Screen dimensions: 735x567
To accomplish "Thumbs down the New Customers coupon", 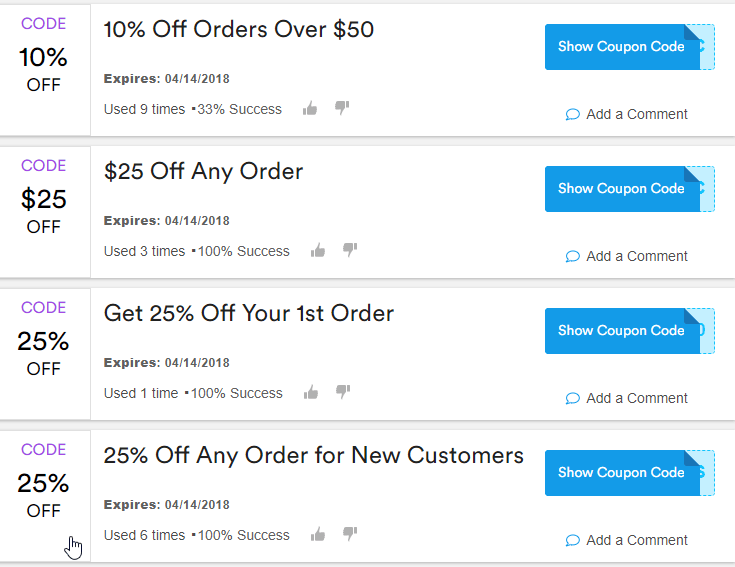I will tap(350, 534).
